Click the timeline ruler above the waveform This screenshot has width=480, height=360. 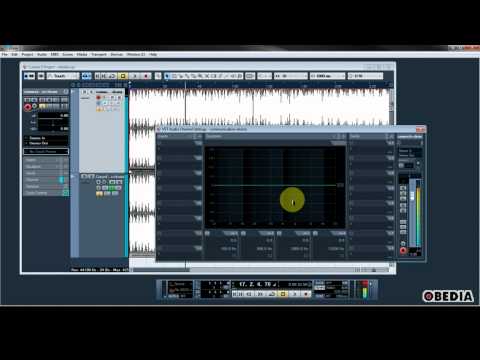point(260,86)
